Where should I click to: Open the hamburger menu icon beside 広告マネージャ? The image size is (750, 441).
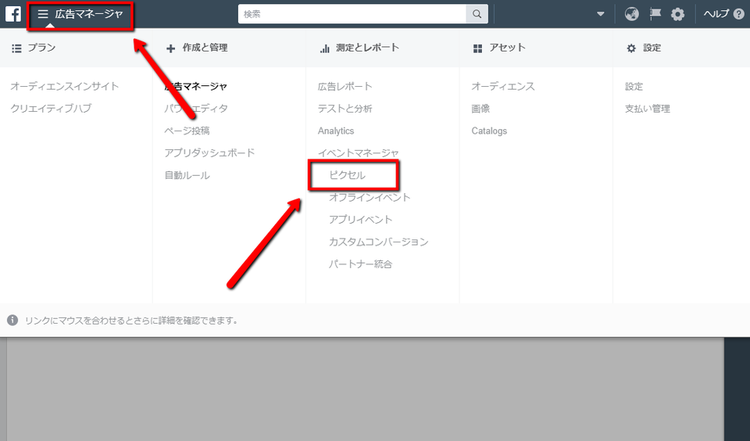[x=43, y=14]
